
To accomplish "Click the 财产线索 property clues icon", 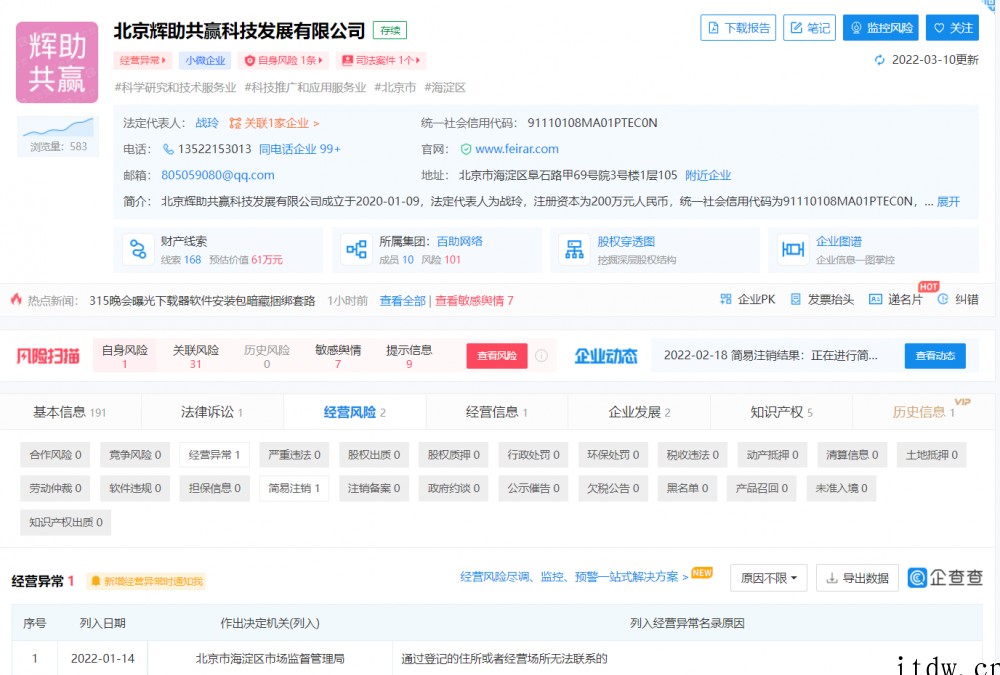I will coord(138,249).
